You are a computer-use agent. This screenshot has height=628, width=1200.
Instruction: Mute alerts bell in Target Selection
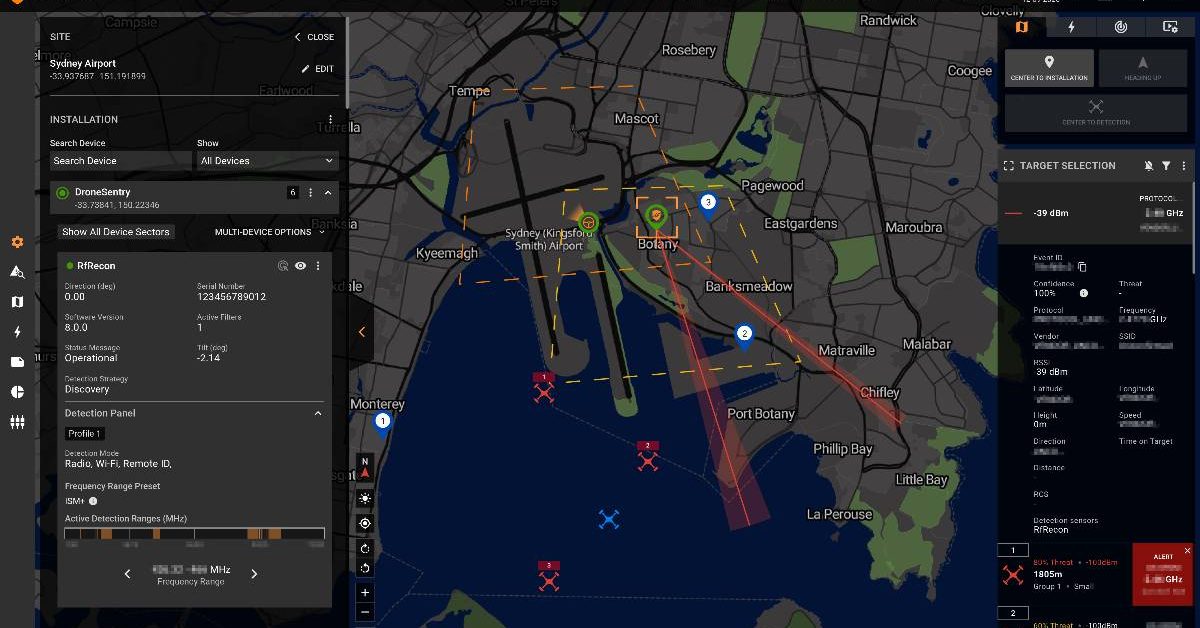[1148, 166]
